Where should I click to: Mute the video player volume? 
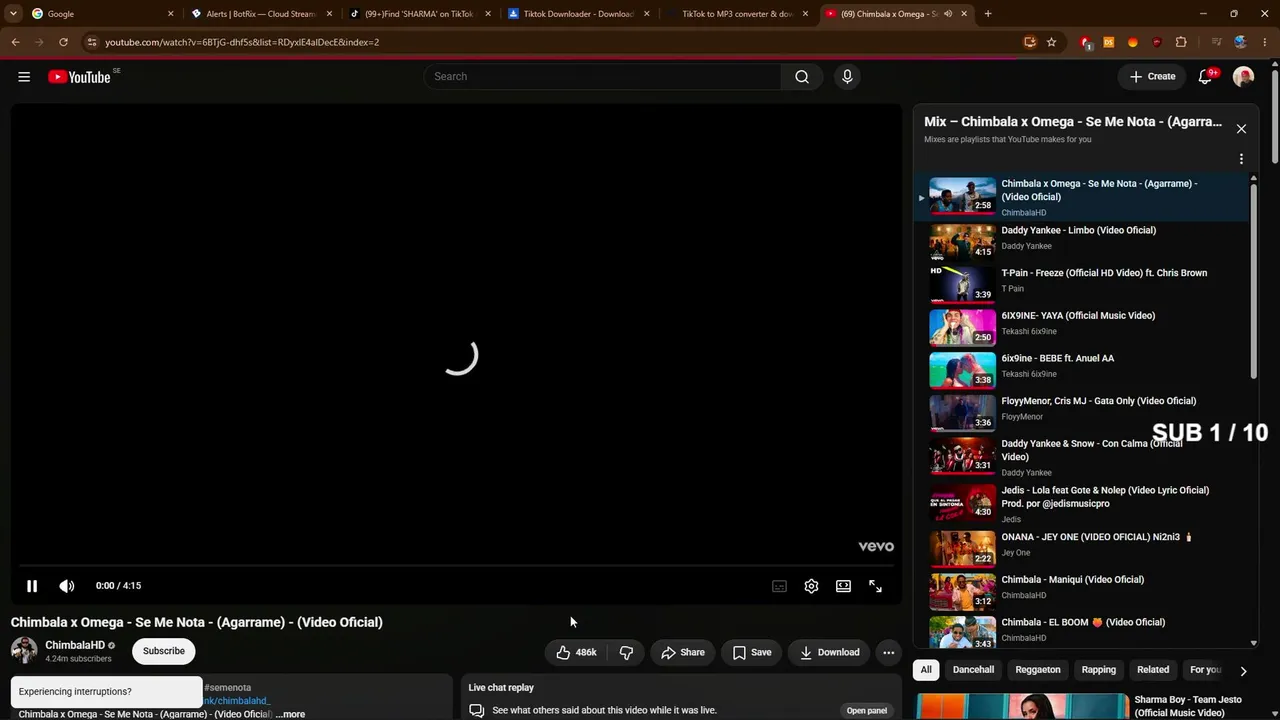click(66, 586)
